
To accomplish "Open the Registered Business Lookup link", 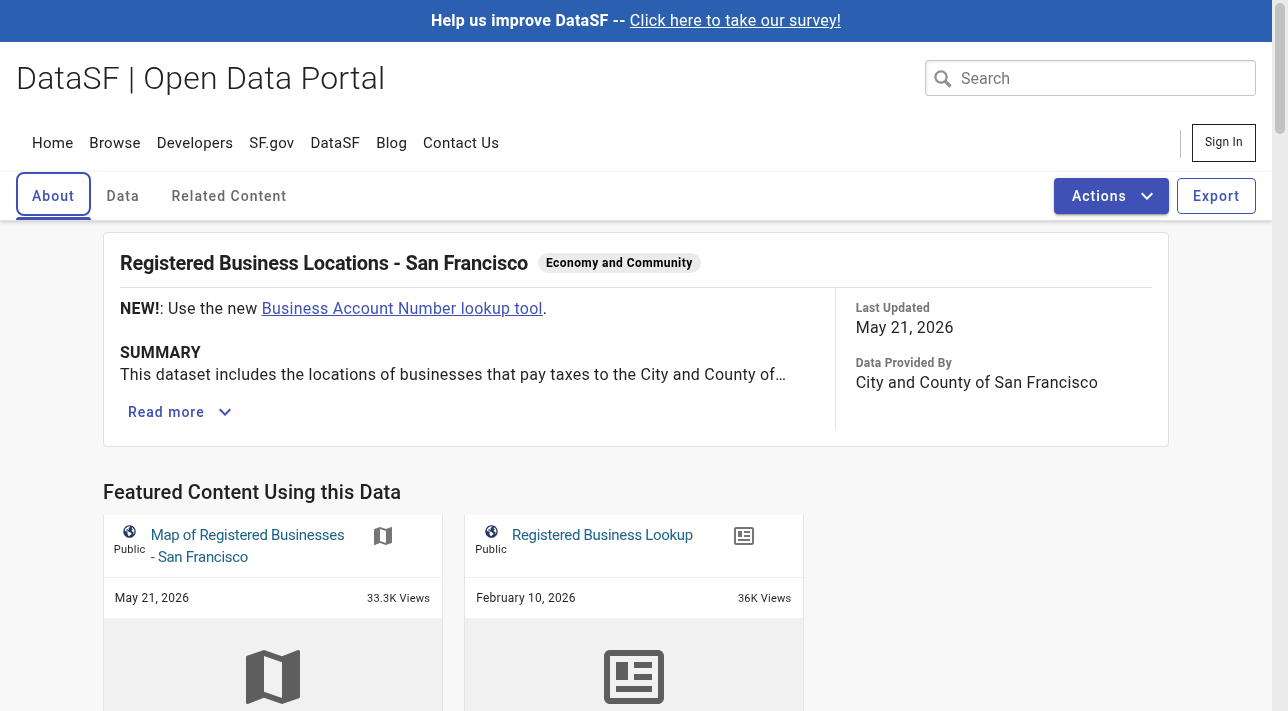I will pos(602,535).
